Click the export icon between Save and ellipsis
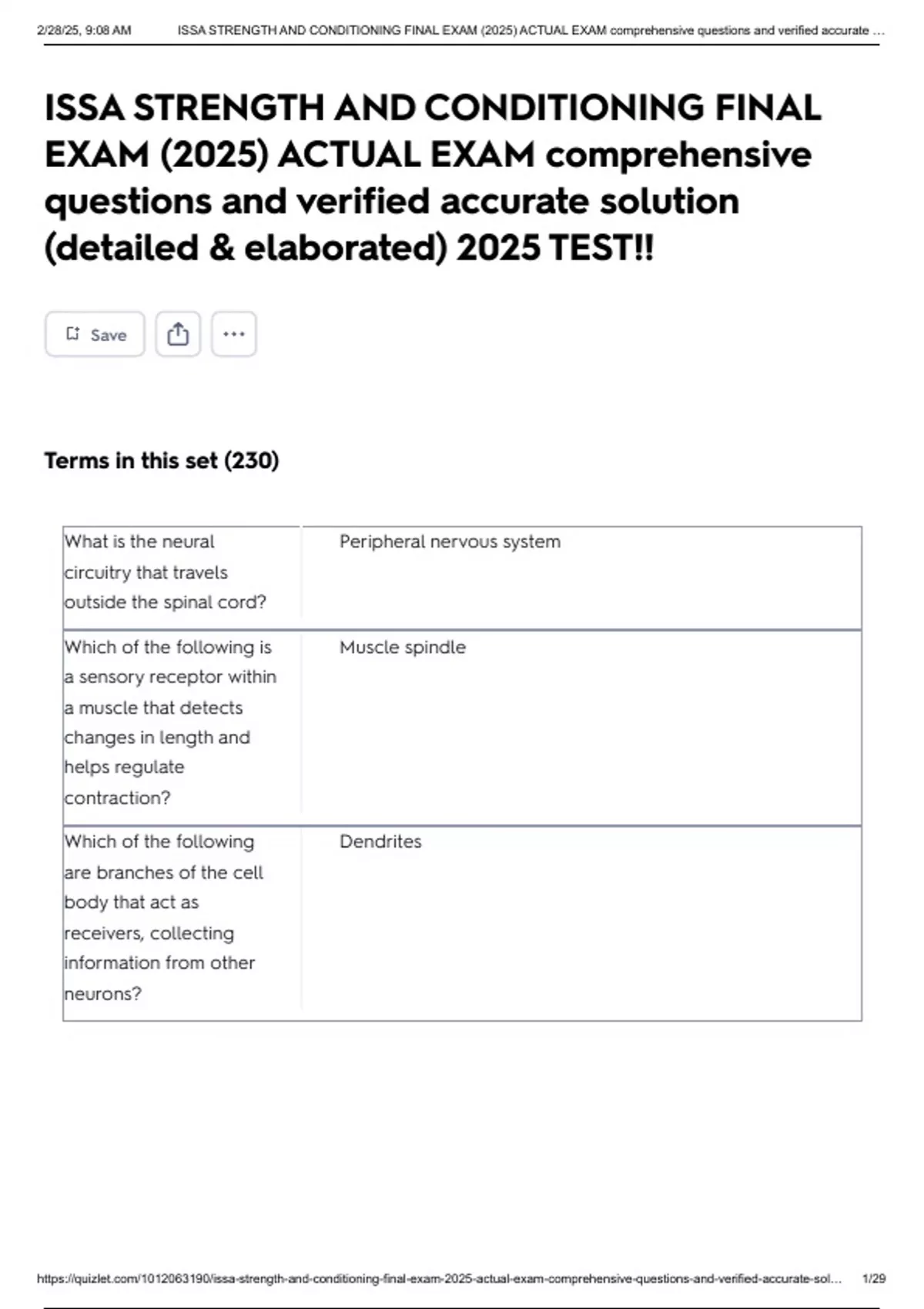This screenshot has height=1309, width=924. (179, 333)
